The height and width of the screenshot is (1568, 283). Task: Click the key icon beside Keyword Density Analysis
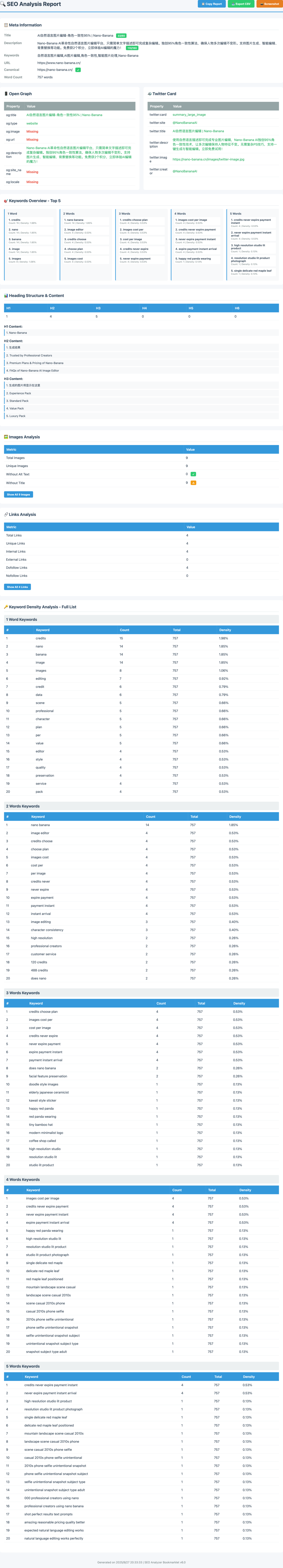(6, 607)
